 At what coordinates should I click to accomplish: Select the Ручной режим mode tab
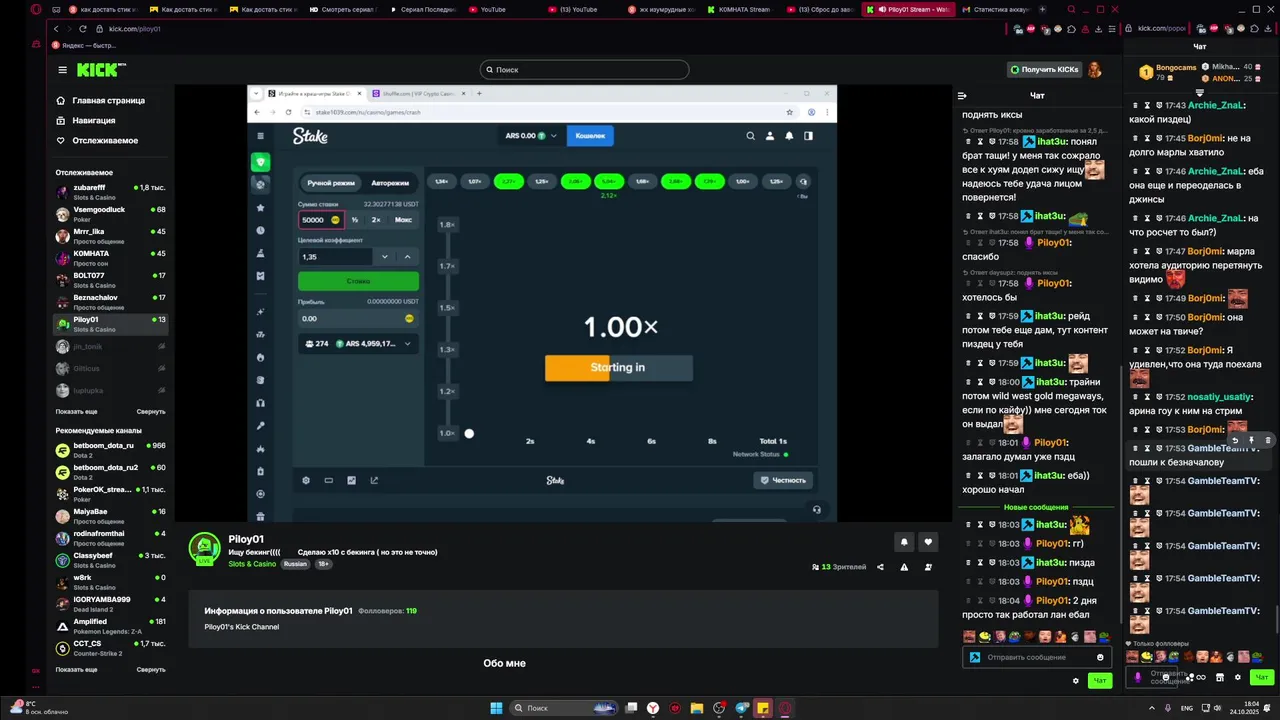331,183
